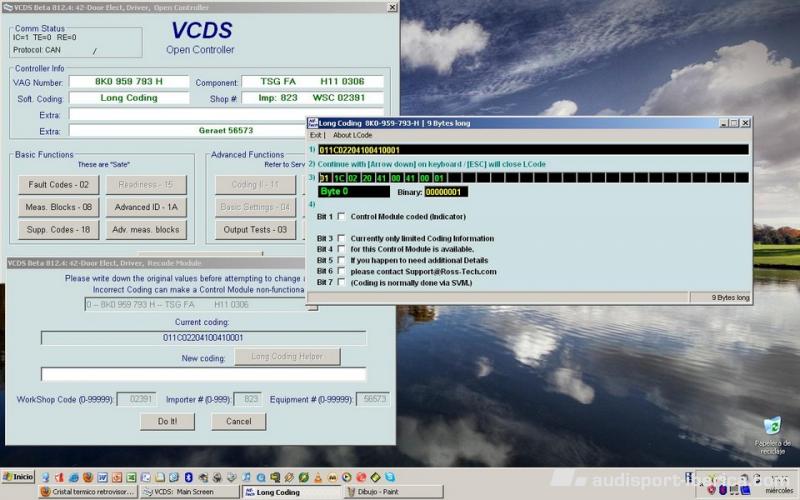Tick the Bit 6 checkbox

coord(341,271)
